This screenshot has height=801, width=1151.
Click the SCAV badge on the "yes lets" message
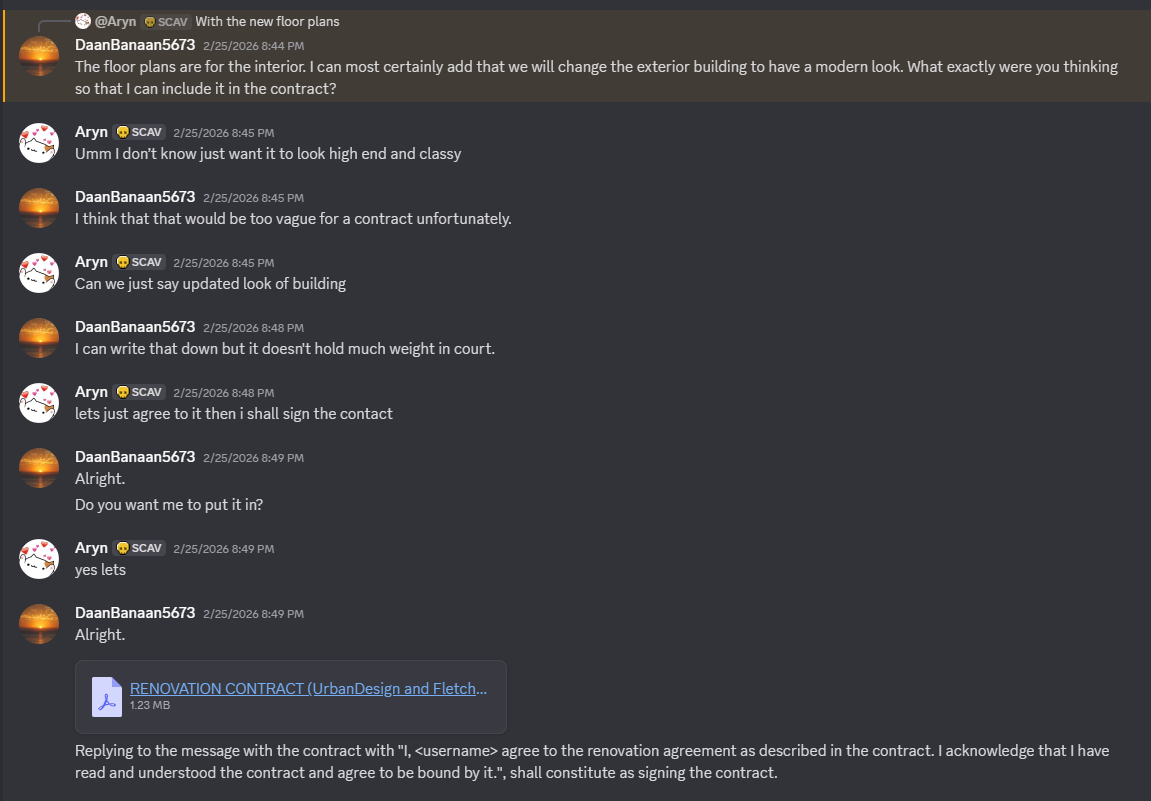point(140,548)
